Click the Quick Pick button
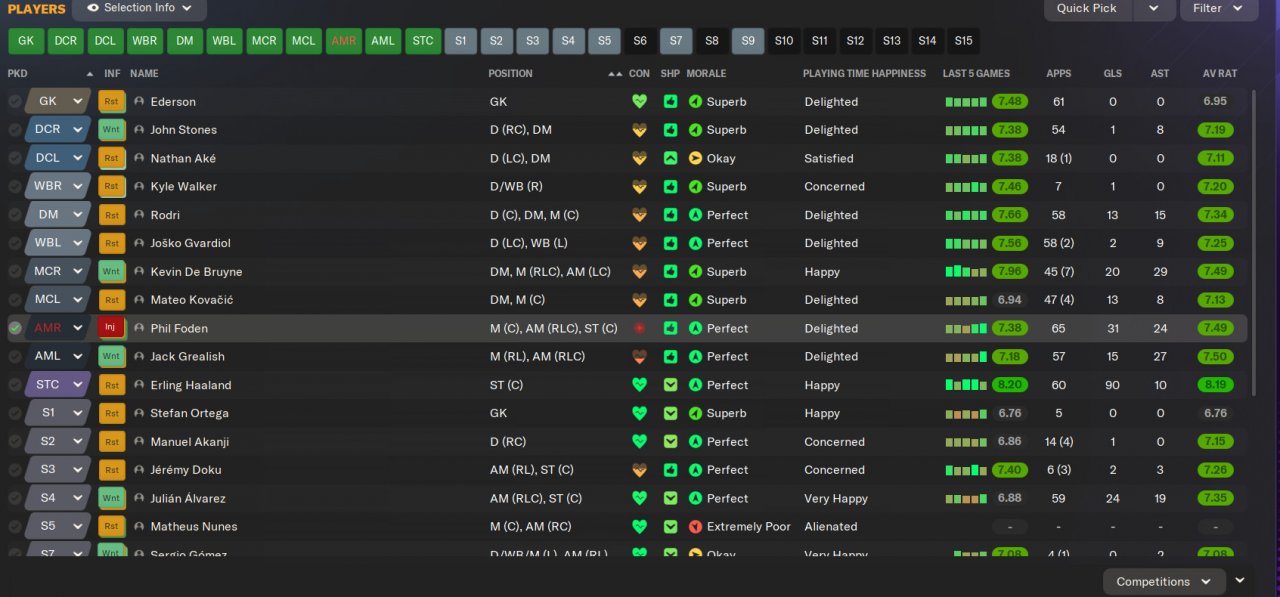1280x597 pixels. pos(1087,8)
